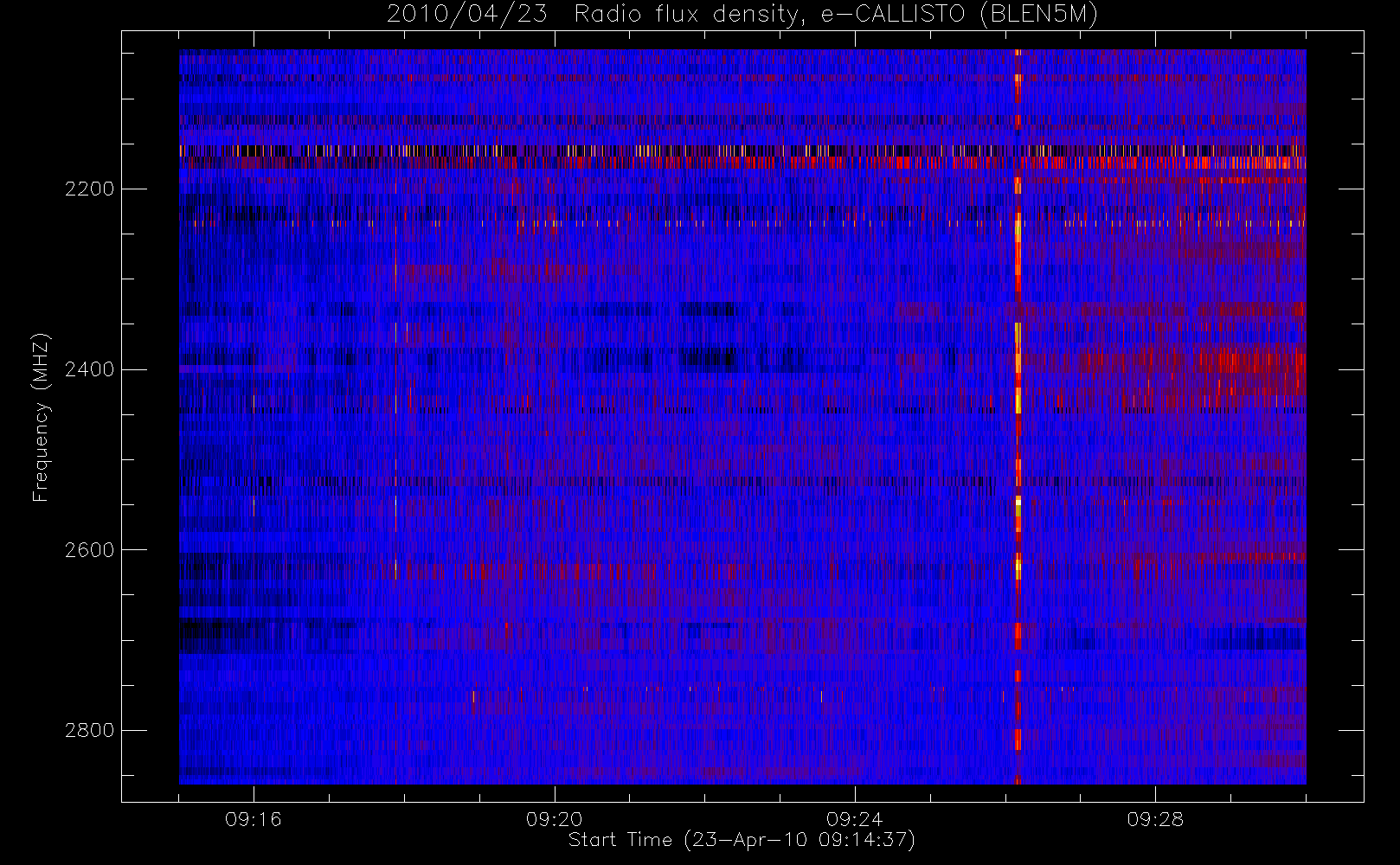Click the date '2010/04/23' in the title
The image size is (1400, 865).
(467, 15)
